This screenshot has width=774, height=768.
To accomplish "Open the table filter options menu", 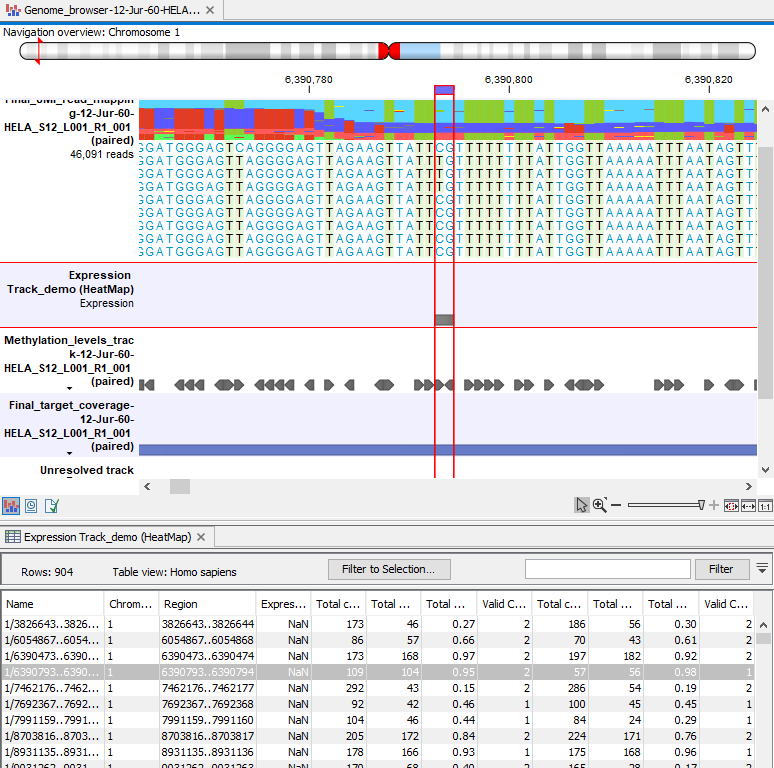I will pos(763,568).
